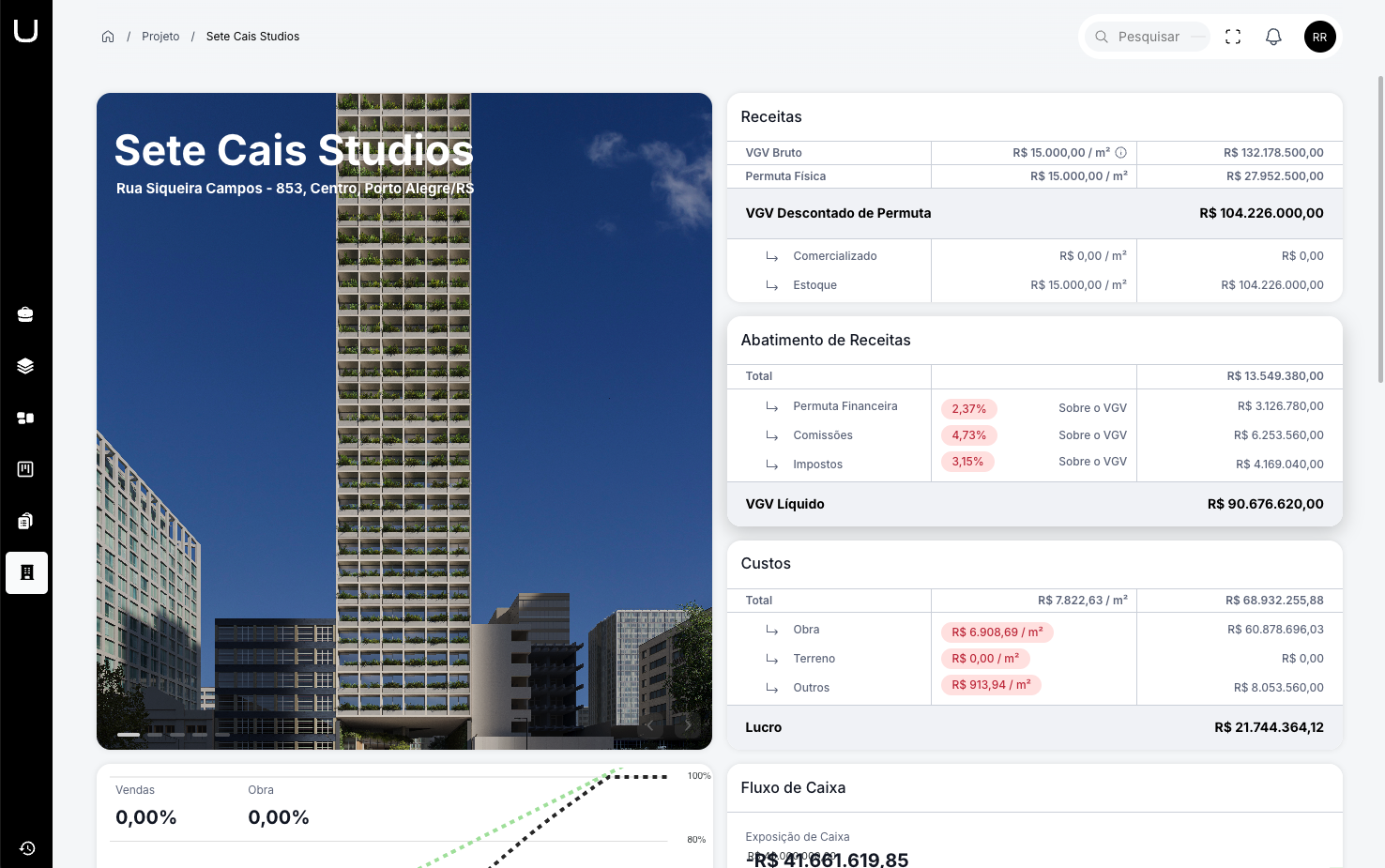Select the building icon in sidebar
Image resolution: width=1385 pixels, height=868 pixels.
coord(26,572)
